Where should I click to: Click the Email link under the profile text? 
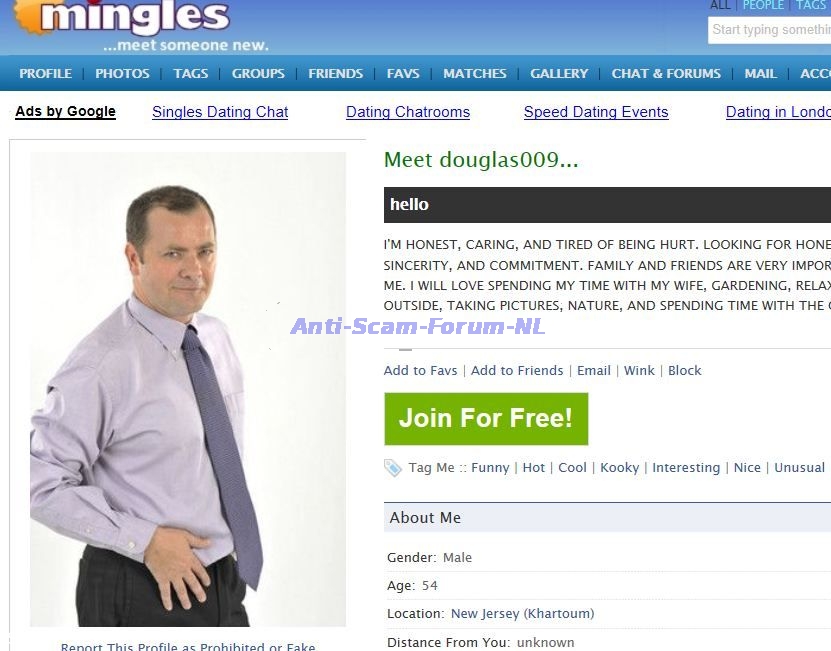pyautogui.click(x=594, y=371)
